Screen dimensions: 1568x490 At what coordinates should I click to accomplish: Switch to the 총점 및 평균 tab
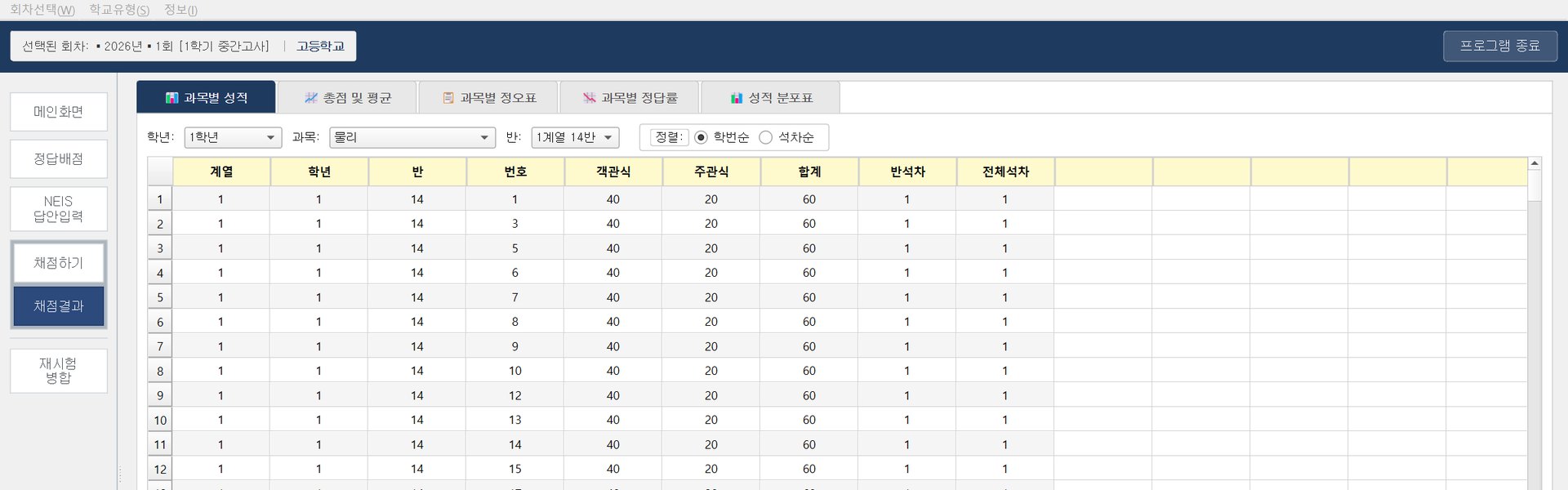tap(347, 97)
